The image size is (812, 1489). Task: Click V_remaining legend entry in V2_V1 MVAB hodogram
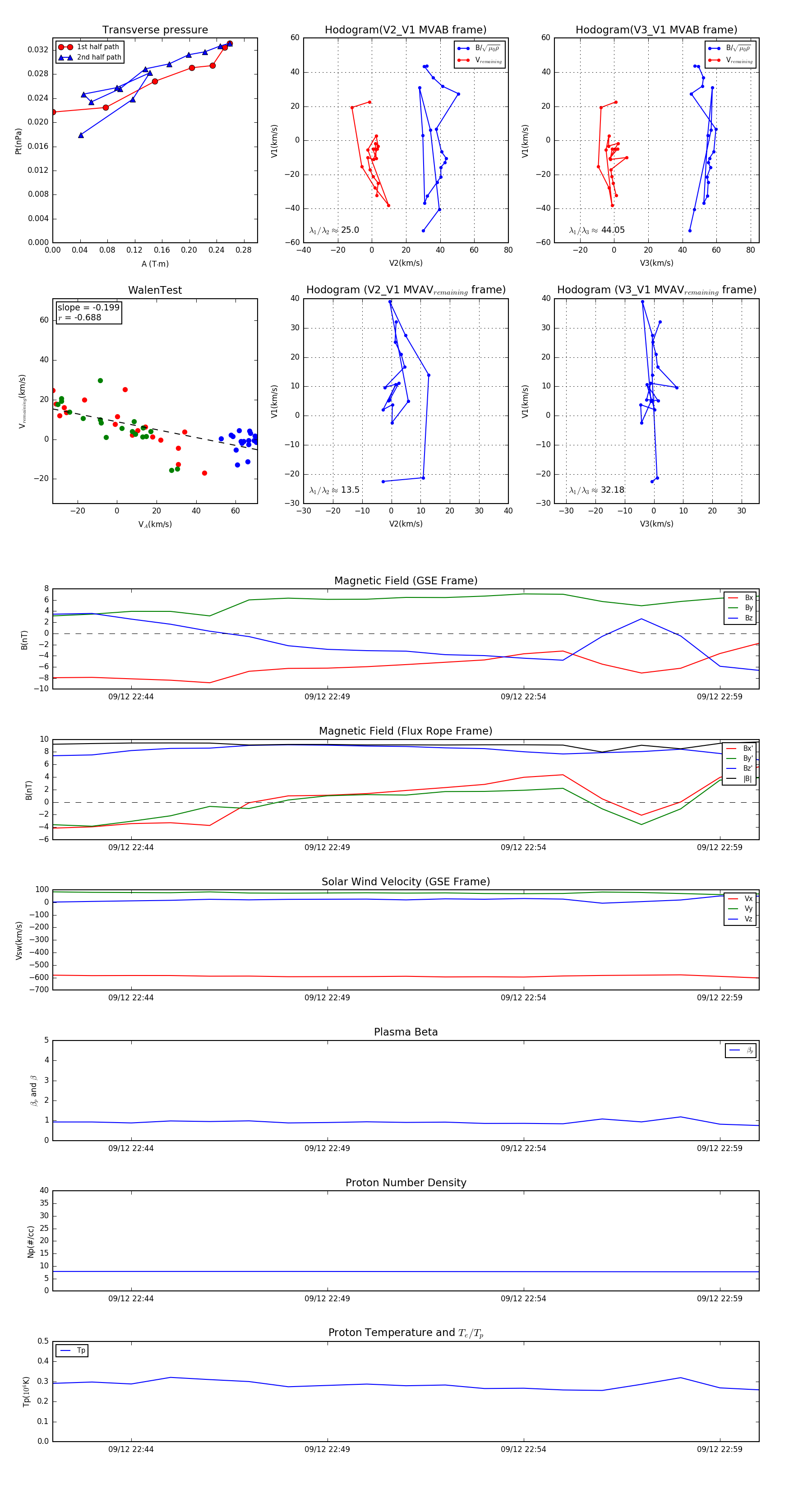[480, 60]
